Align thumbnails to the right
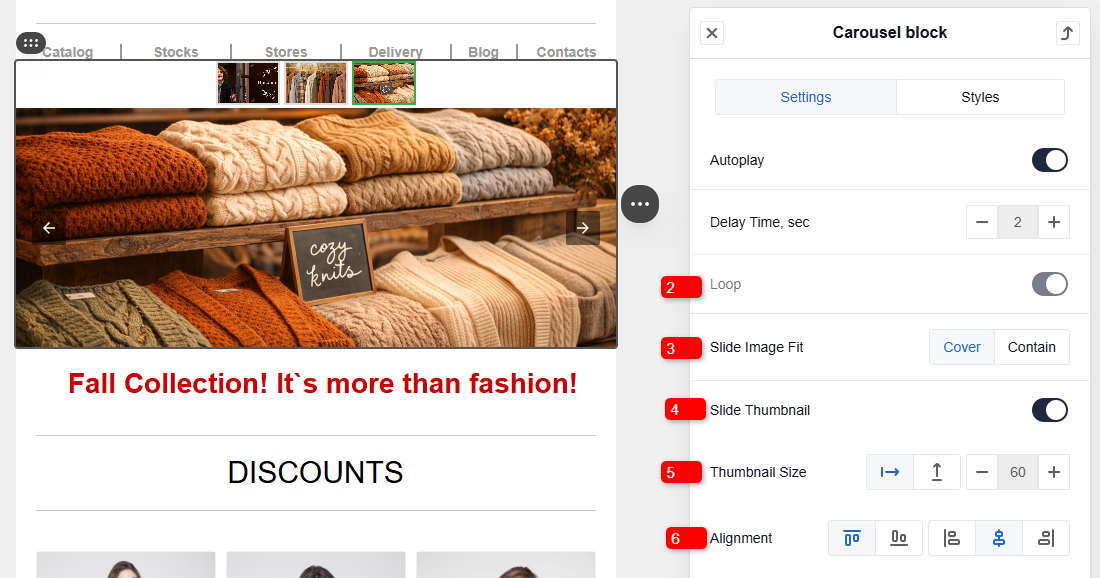The image size is (1100, 578). [x=1046, y=538]
